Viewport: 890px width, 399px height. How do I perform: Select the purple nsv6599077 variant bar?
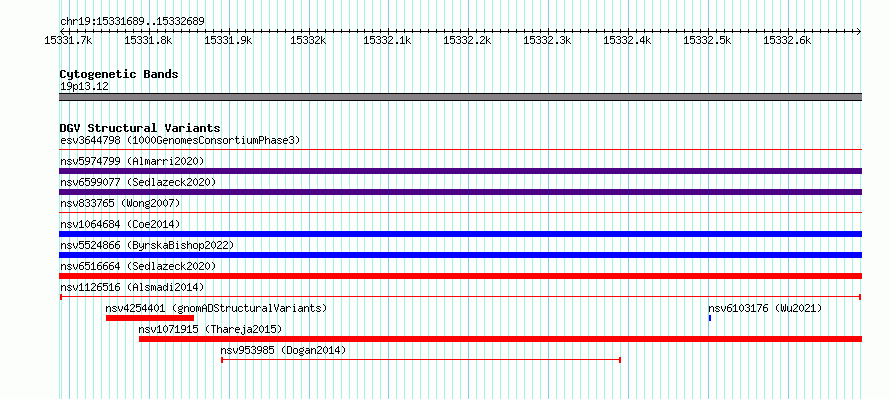(x=460, y=192)
